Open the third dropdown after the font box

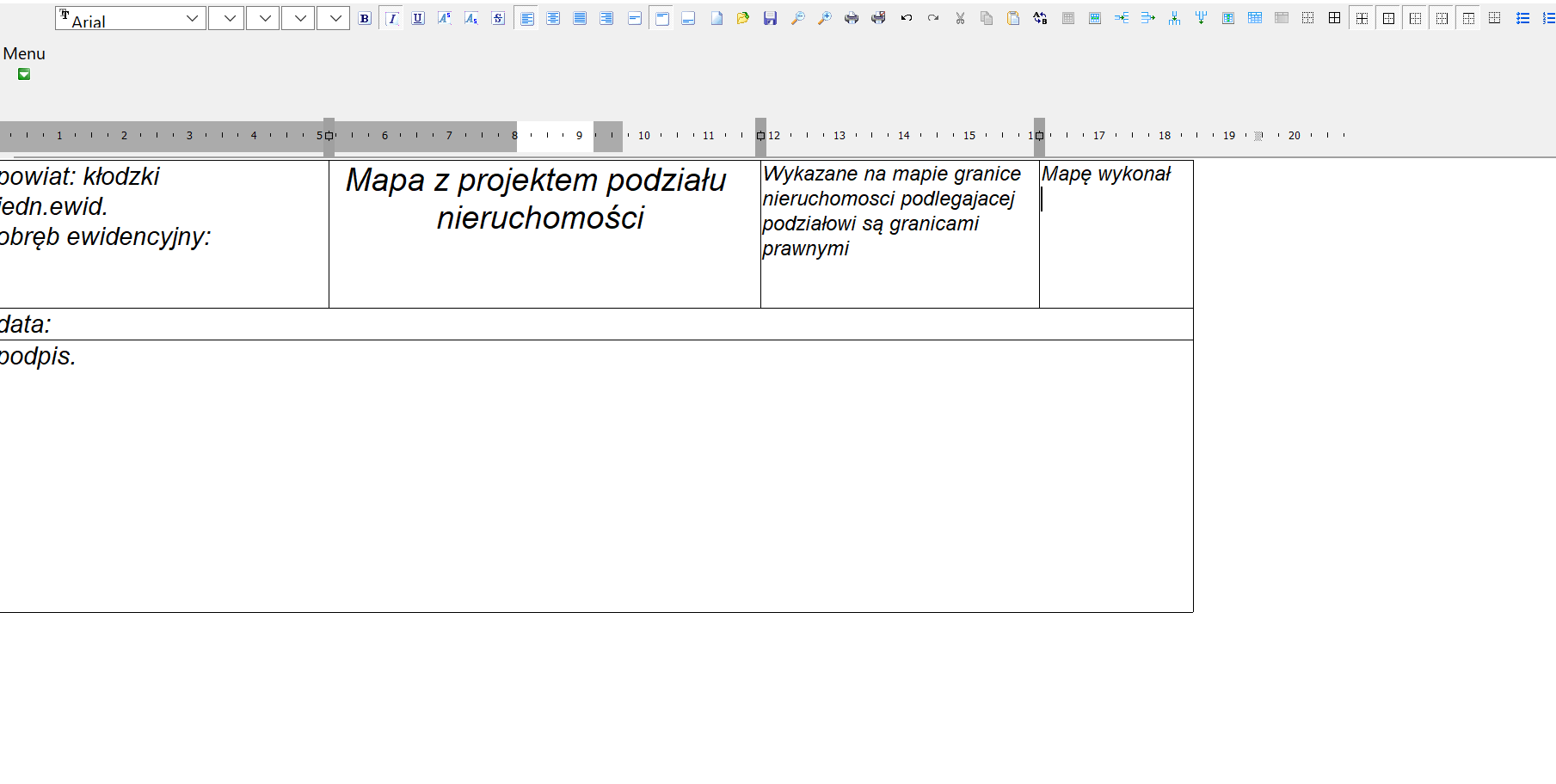(298, 18)
